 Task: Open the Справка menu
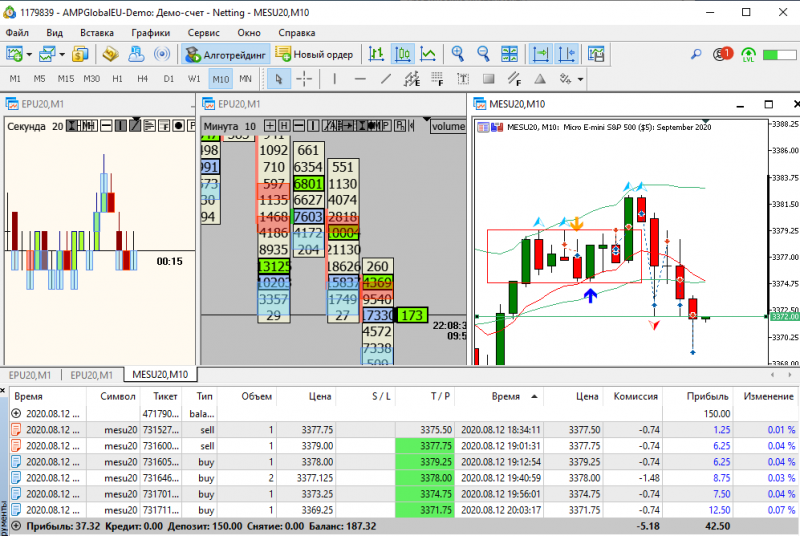(297, 33)
